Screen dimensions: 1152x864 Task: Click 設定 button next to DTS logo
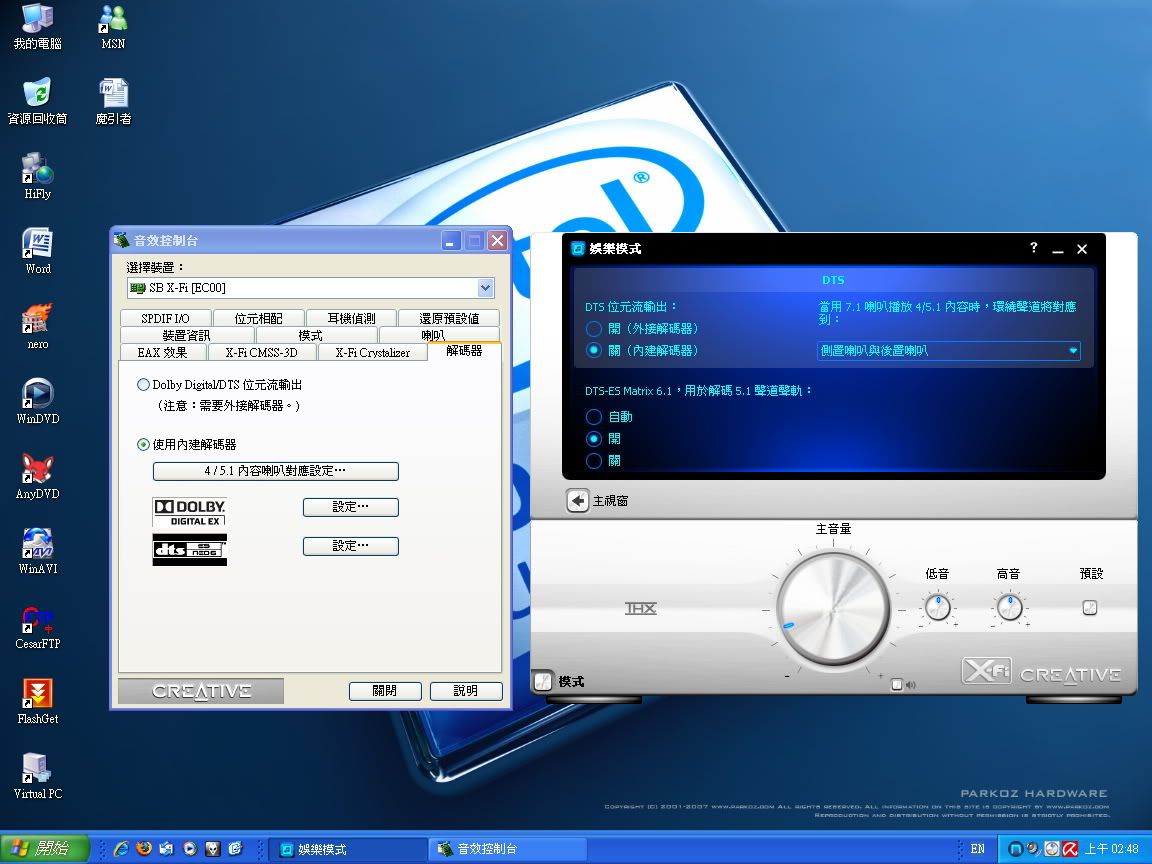point(350,546)
